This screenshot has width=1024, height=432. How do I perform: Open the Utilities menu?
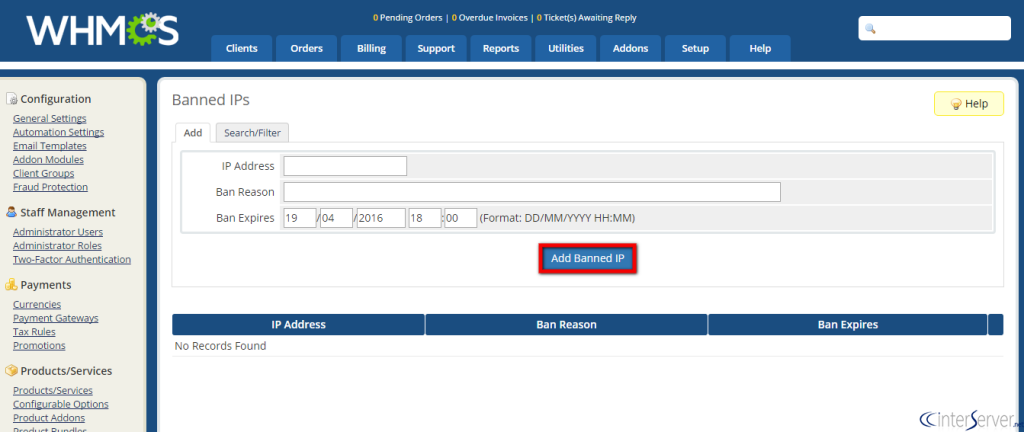click(x=566, y=48)
